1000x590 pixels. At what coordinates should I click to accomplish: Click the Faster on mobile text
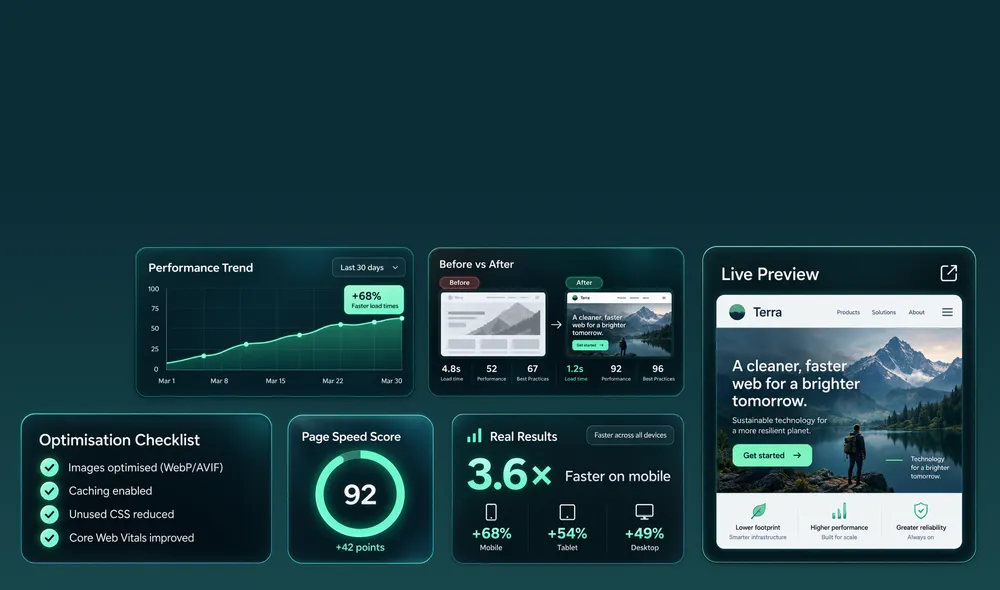click(x=617, y=476)
